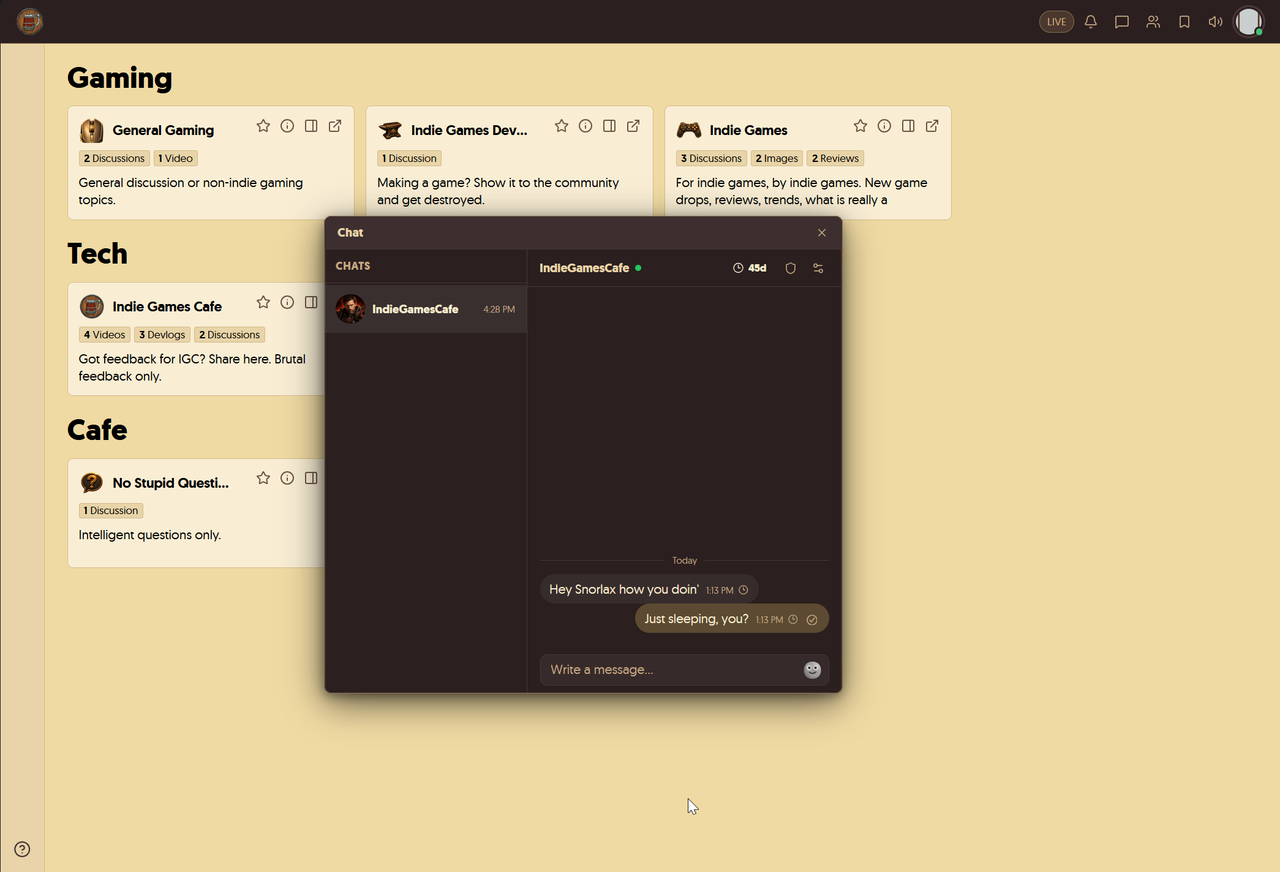Show info for Indie Games Cafe forum
This screenshot has width=1280, height=872.
click(287, 302)
